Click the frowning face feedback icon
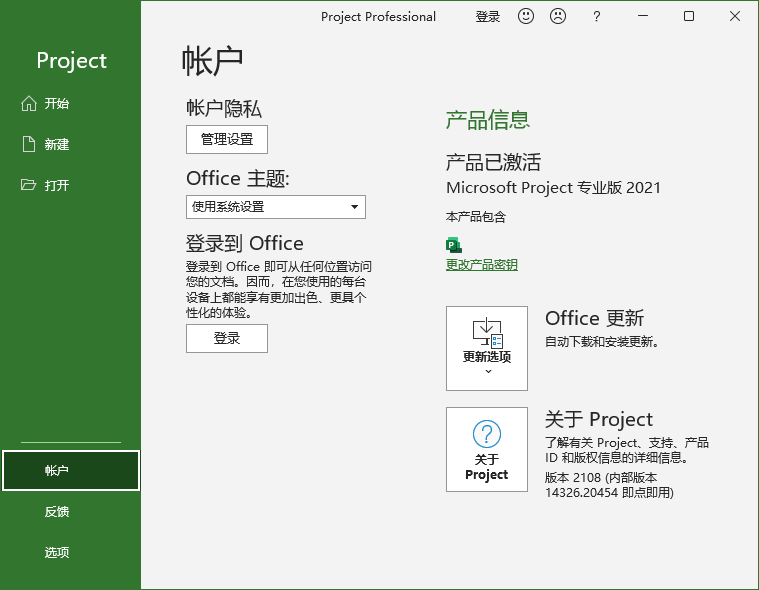759x590 pixels. [x=558, y=16]
